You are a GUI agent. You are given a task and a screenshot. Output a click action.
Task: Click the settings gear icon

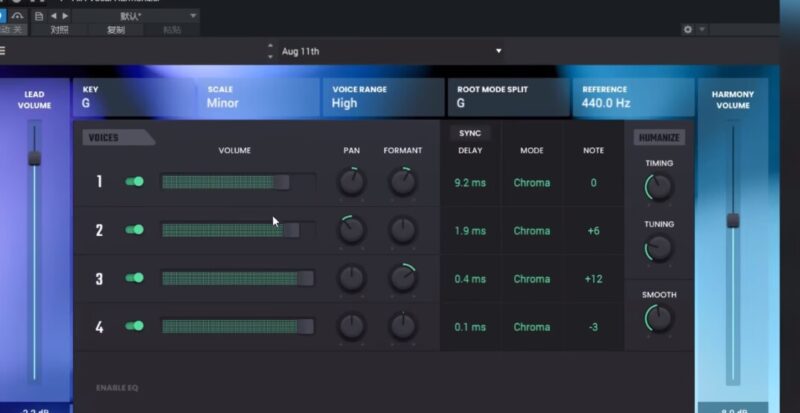coord(687,30)
